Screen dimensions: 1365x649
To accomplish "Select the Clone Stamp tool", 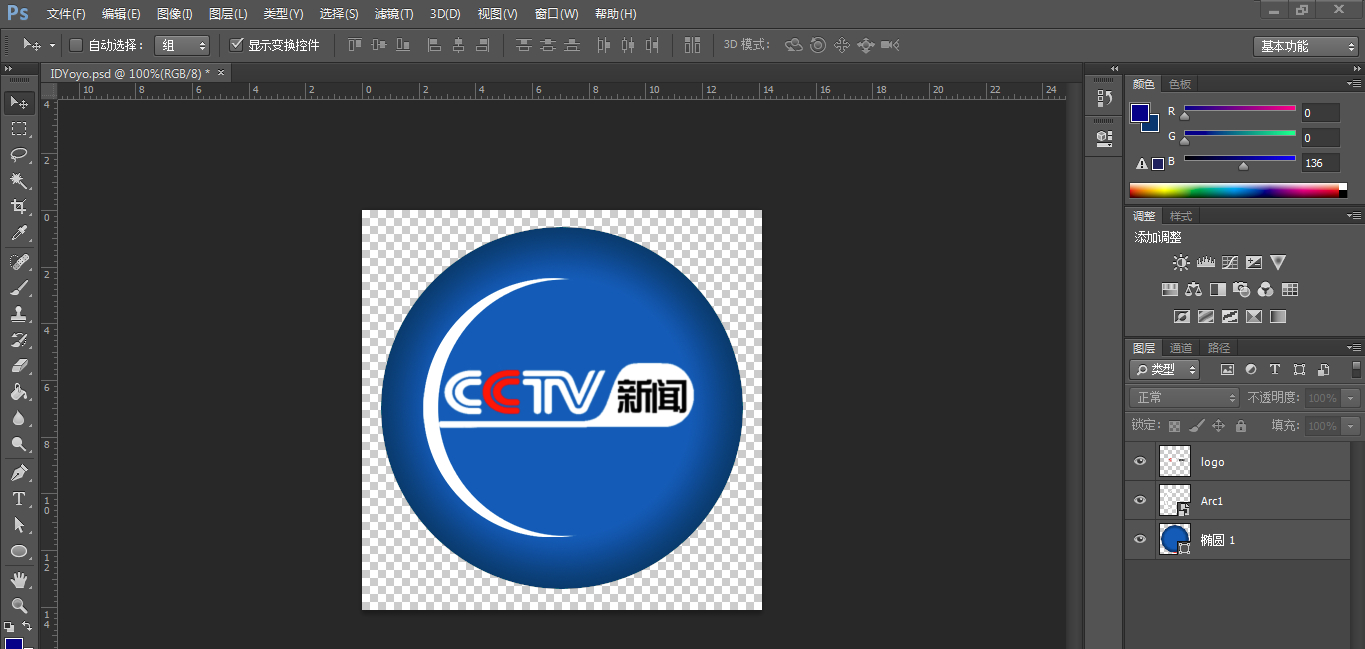I will (19, 314).
